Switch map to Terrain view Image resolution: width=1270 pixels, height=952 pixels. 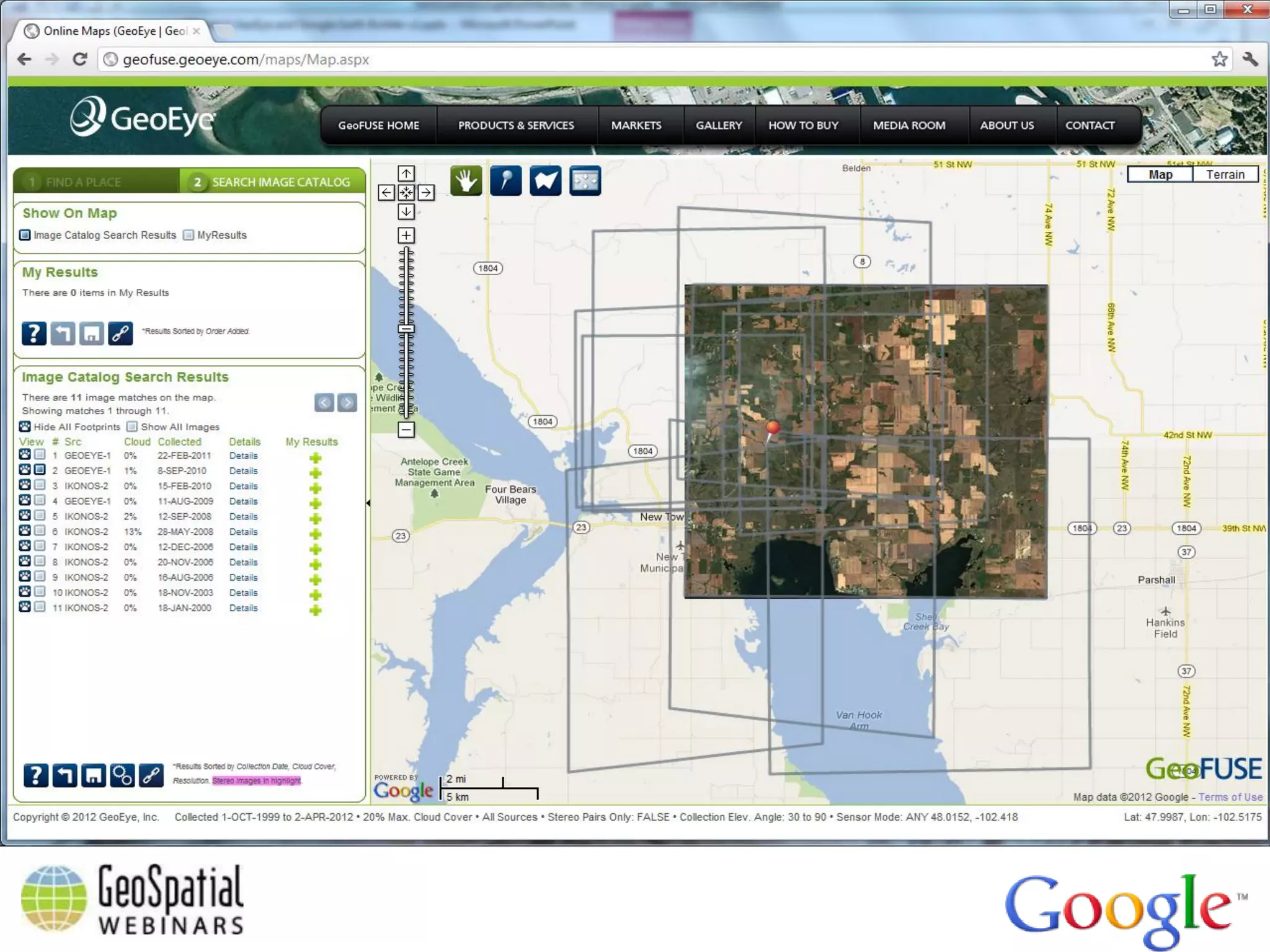(x=1225, y=174)
